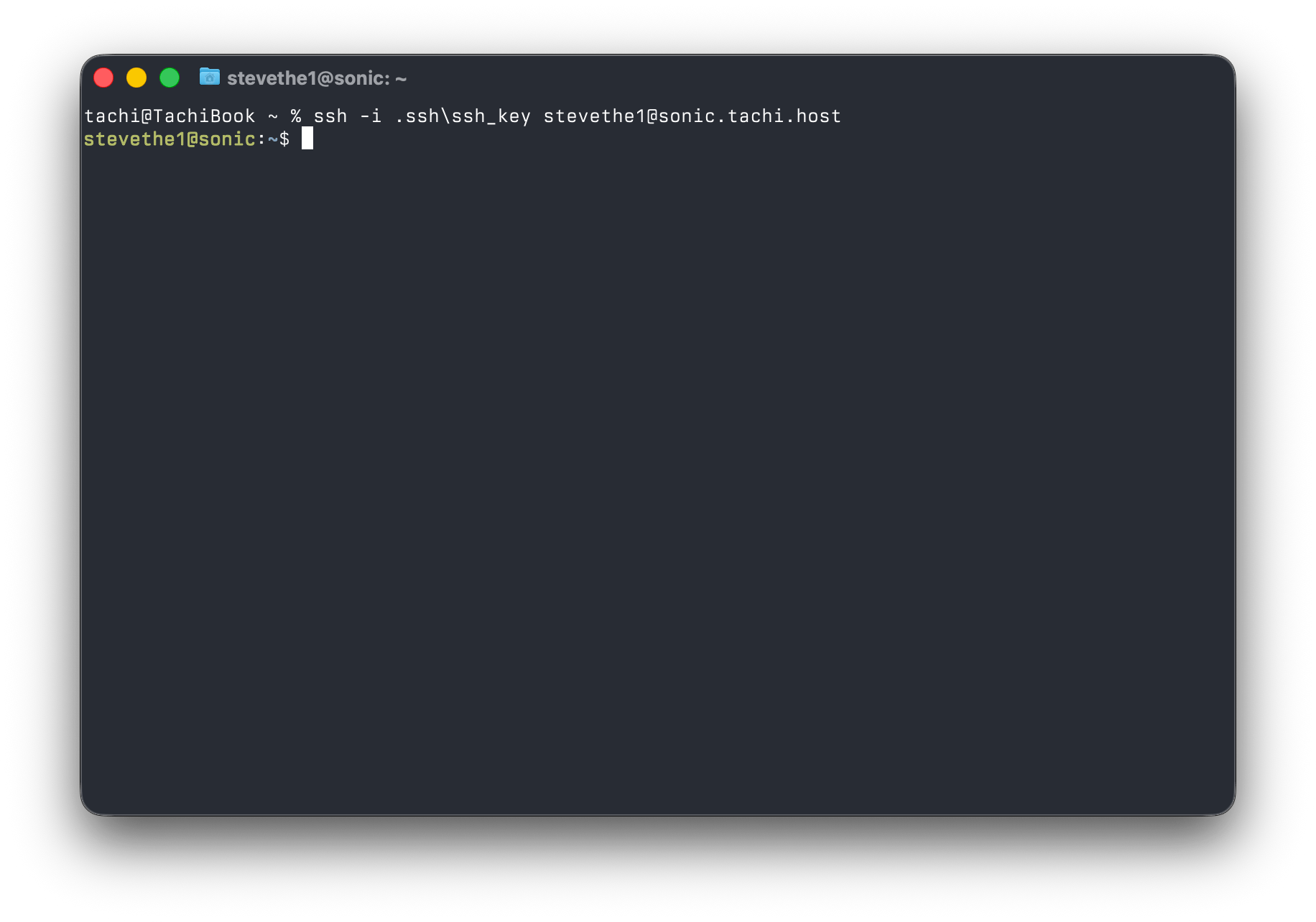Click the window title stevethe1@sonic
The width and height of the screenshot is (1316, 922).
309,78
